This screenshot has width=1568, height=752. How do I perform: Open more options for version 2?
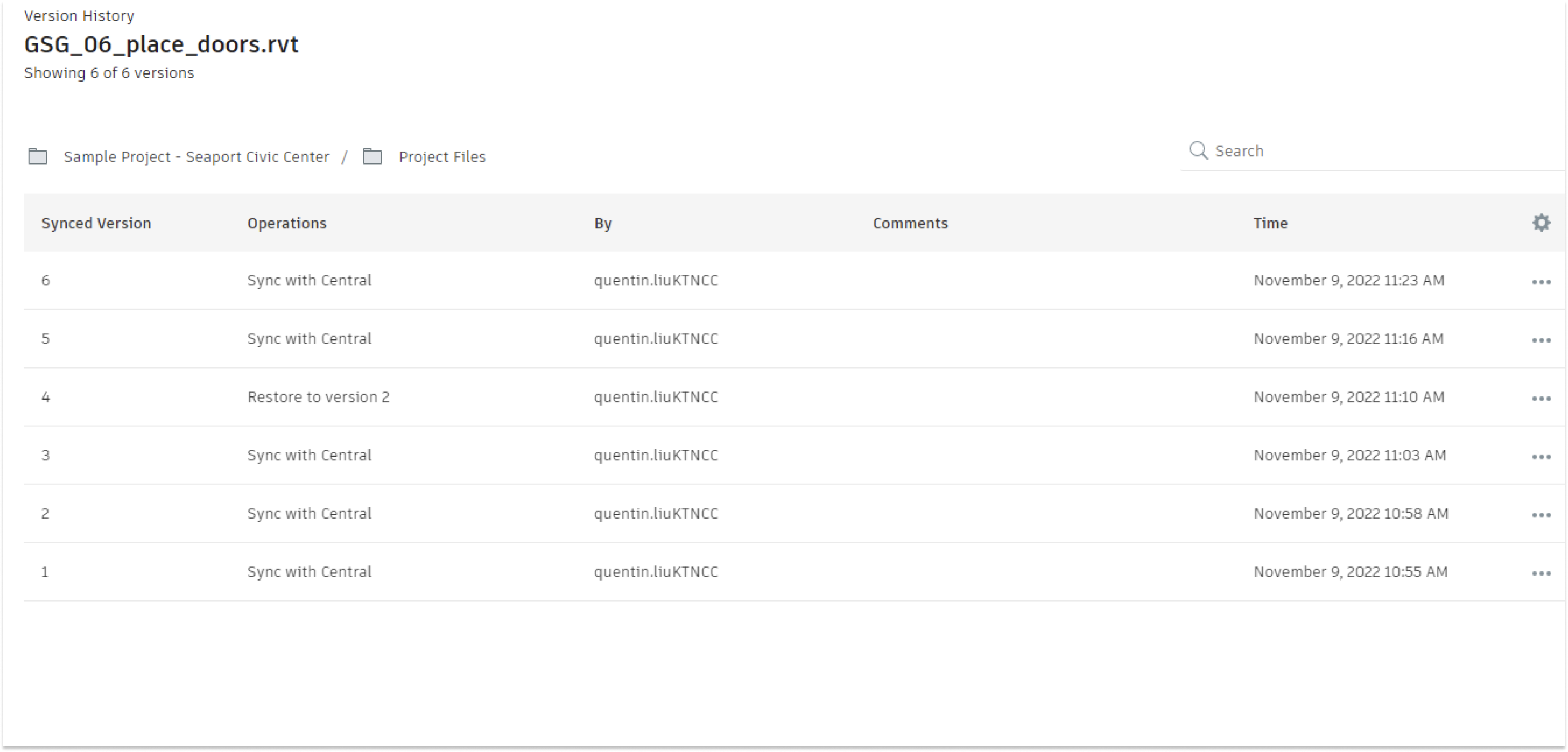pos(1540,515)
